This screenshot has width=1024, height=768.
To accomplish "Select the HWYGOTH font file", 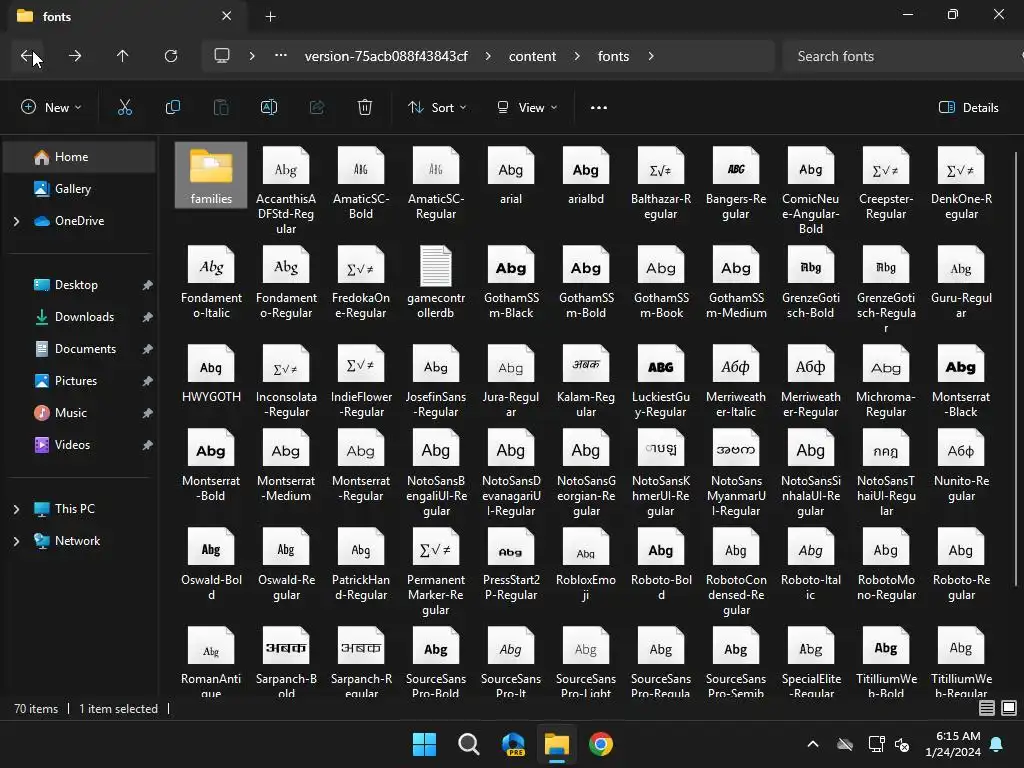I will click(x=211, y=374).
